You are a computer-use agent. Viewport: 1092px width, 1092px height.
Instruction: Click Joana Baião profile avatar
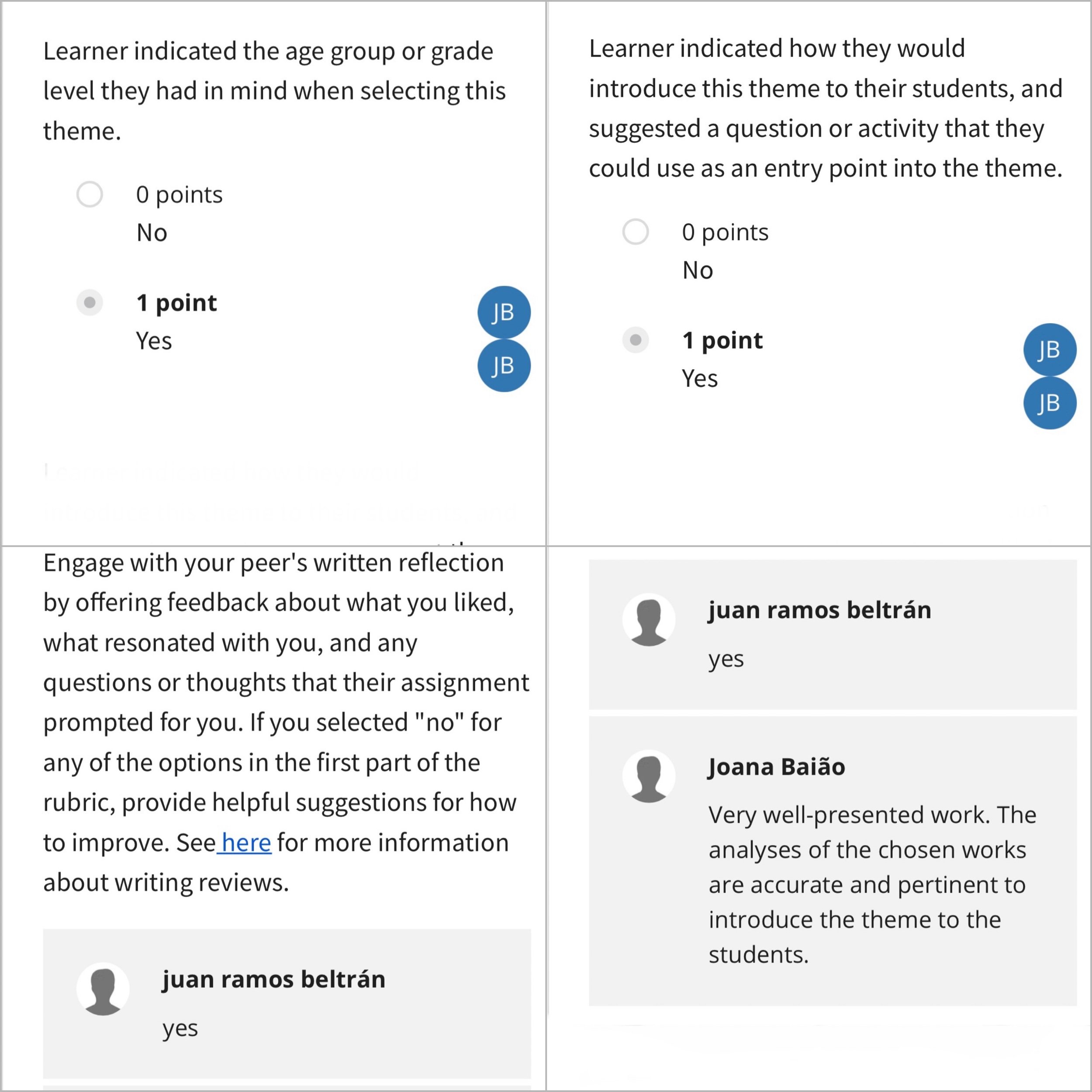649,776
